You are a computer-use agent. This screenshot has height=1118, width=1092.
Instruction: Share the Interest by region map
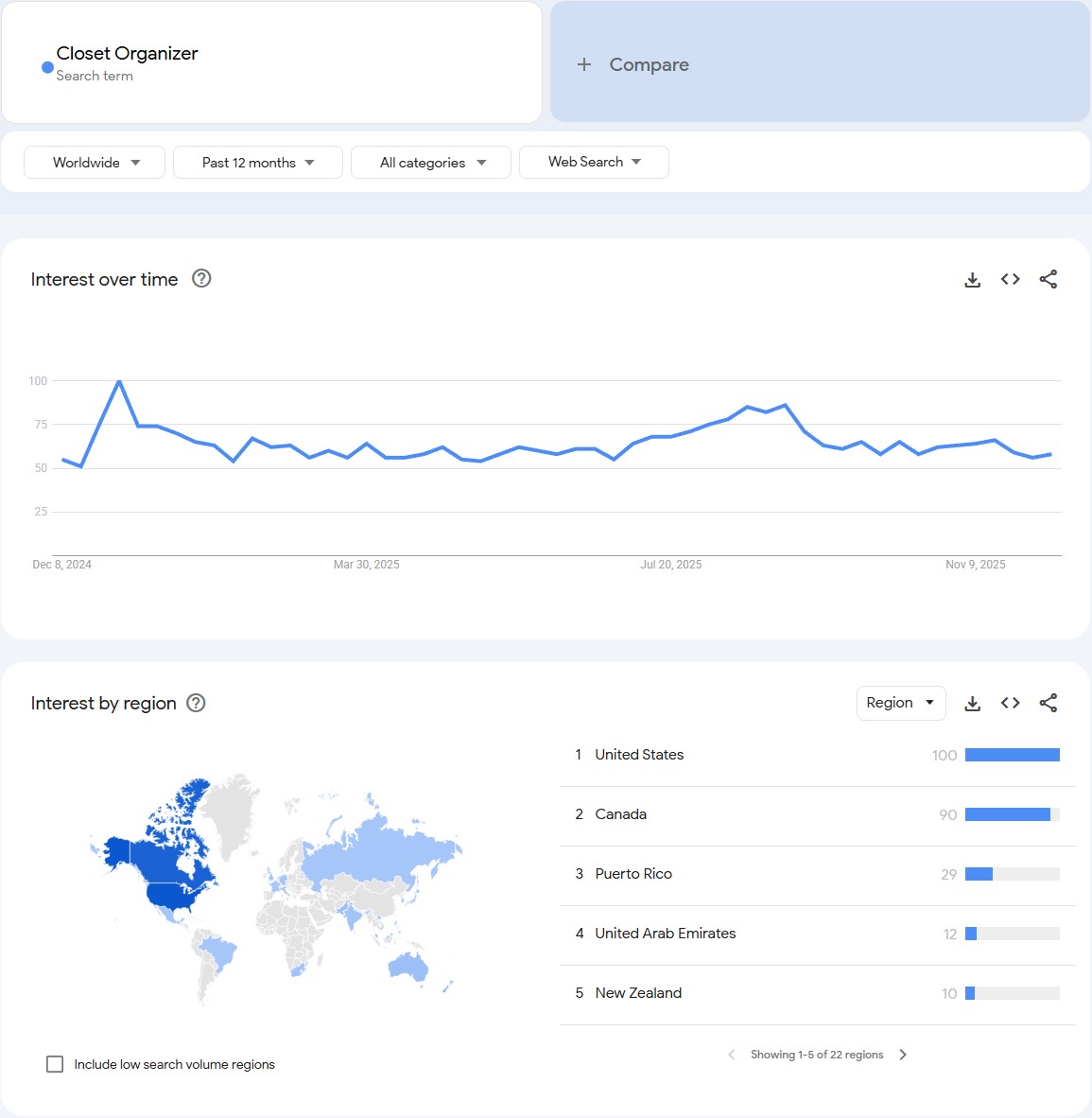[1048, 703]
